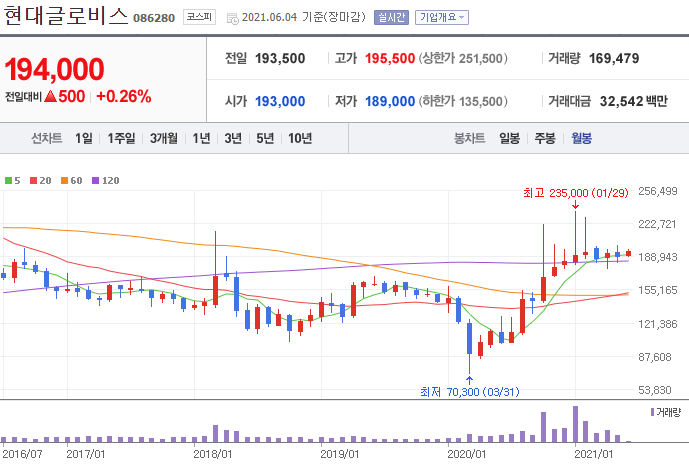This screenshot has width=689, height=465.
Task: Click the 2017/01 x-axis label
Action: point(86,454)
